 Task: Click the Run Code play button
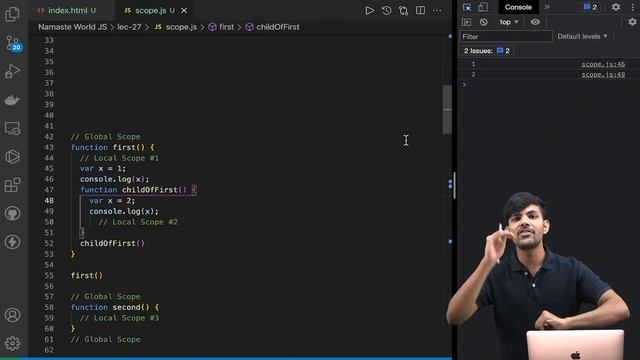[x=369, y=11]
